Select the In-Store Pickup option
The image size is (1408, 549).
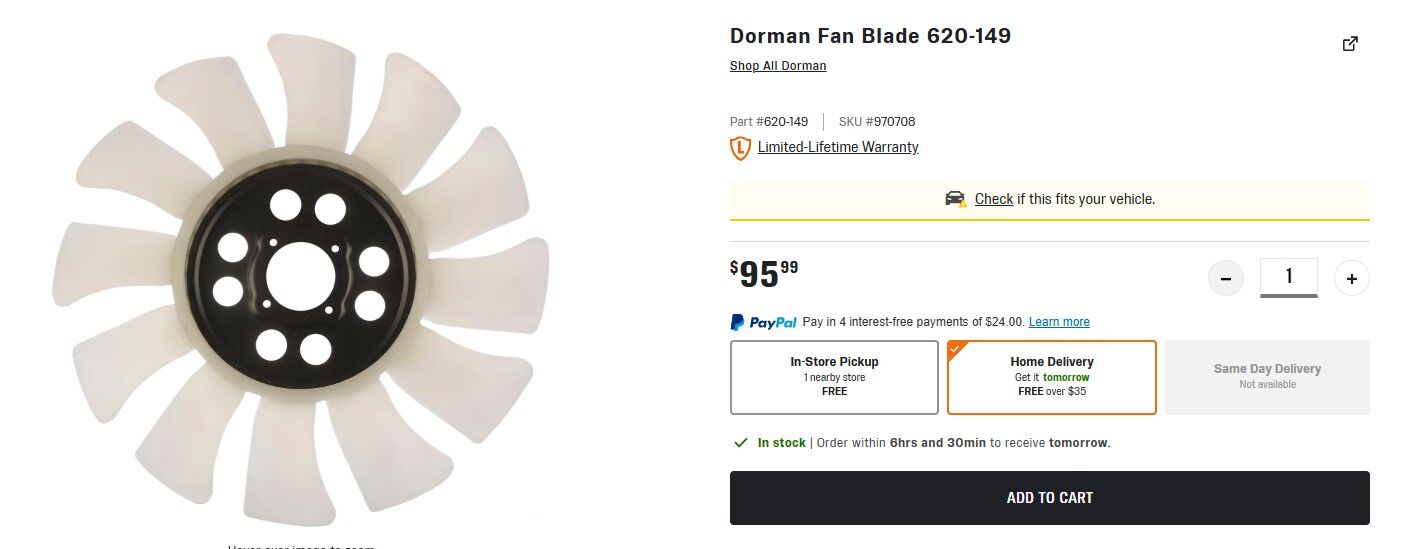[834, 376]
